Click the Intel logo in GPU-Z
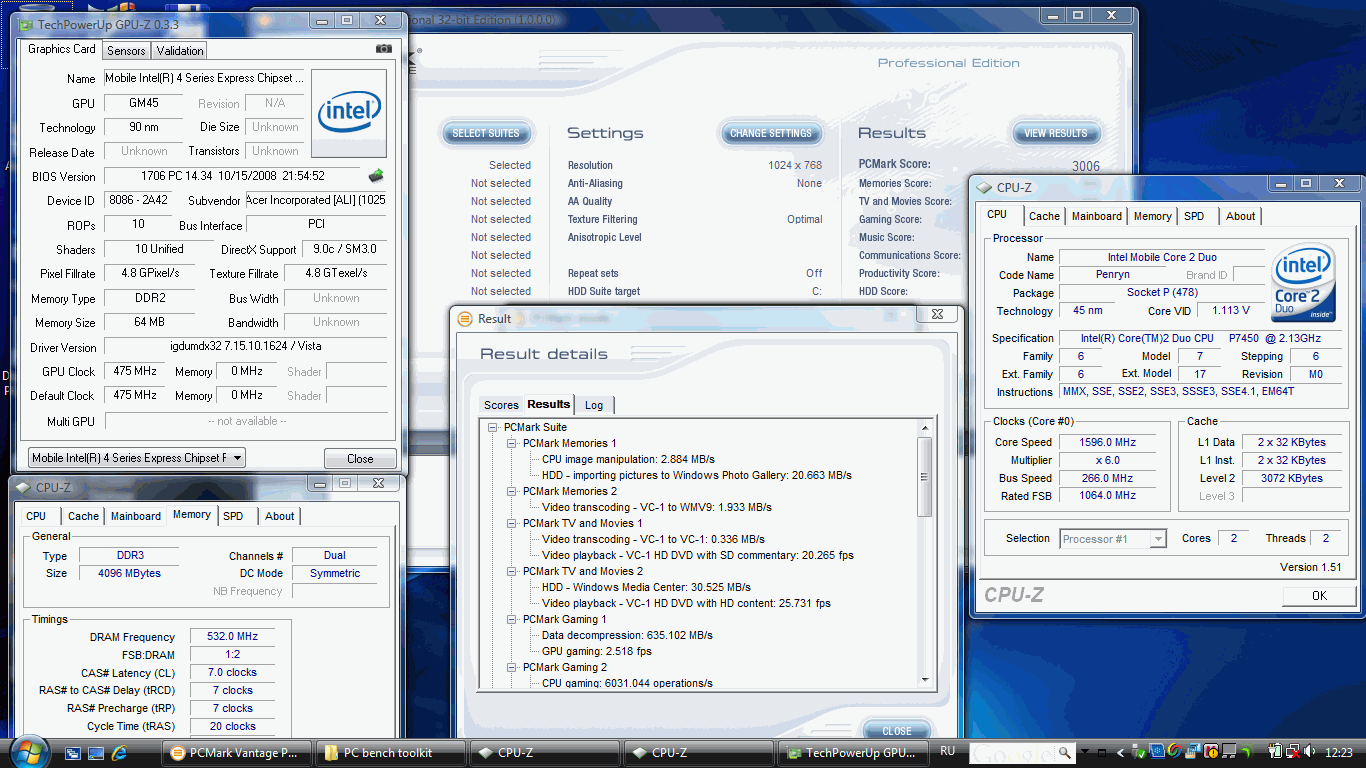The image size is (1366, 768). click(349, 113)
